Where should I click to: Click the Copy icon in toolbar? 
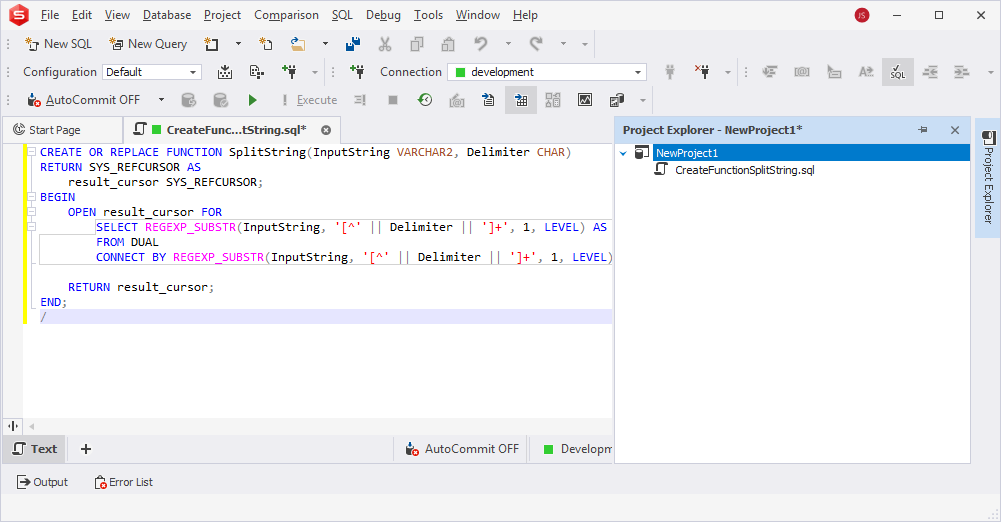[417, 44]
